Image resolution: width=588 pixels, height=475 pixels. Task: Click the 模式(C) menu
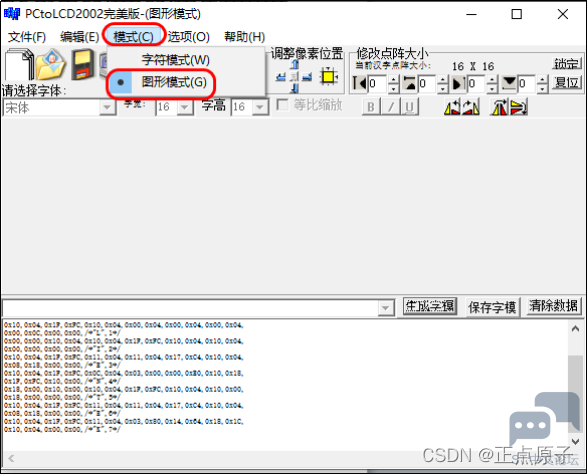(x=134, y=37)
